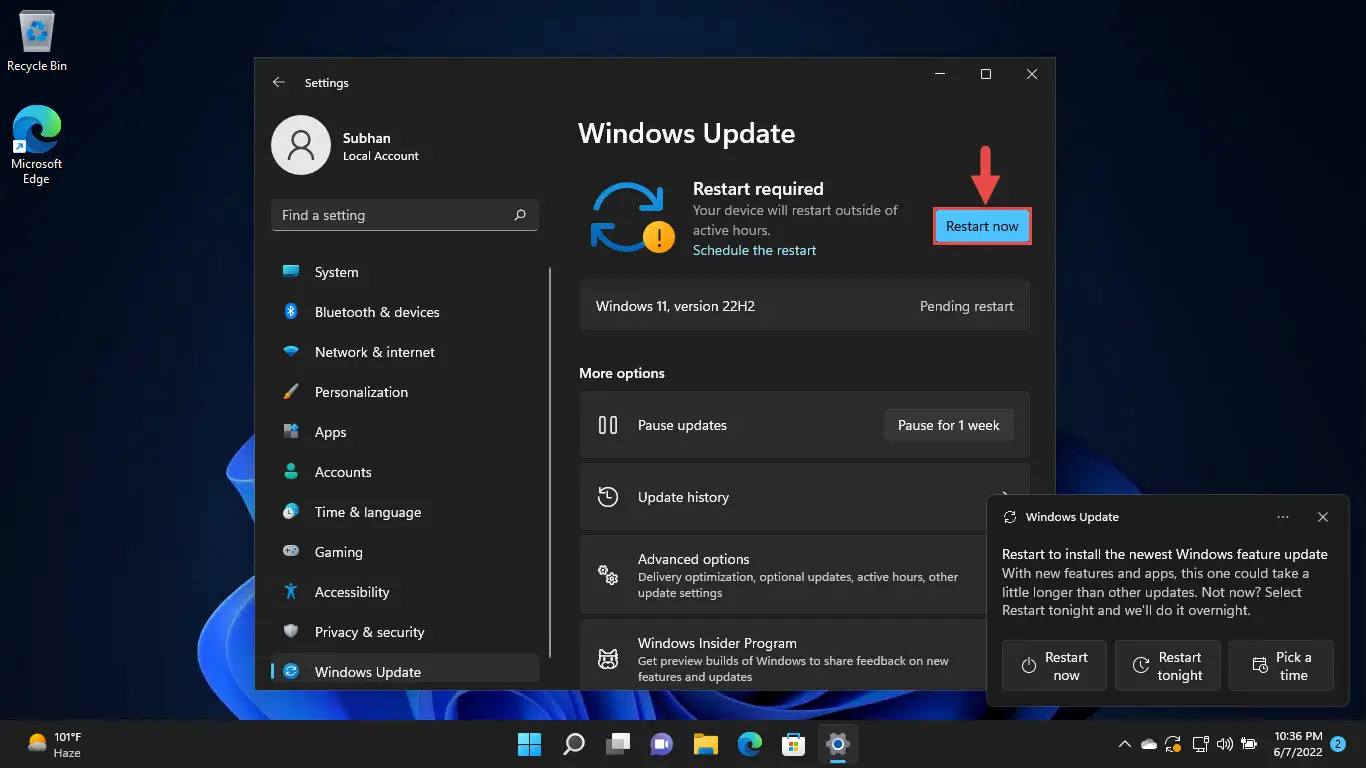
Task: Choose Restart tonight in the notification
Action: (x=1168, y=666)
